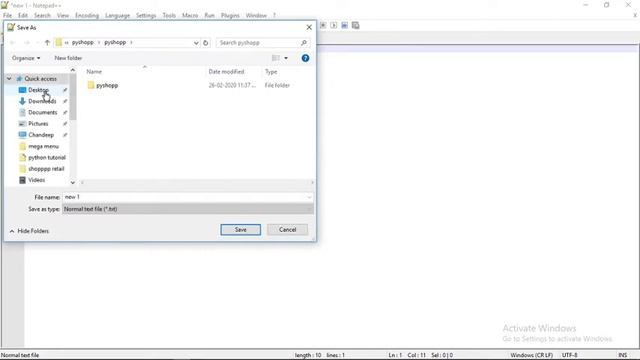Click the New folder button
The width and height of the screenshot is (640, 360).
click(68, 58)
